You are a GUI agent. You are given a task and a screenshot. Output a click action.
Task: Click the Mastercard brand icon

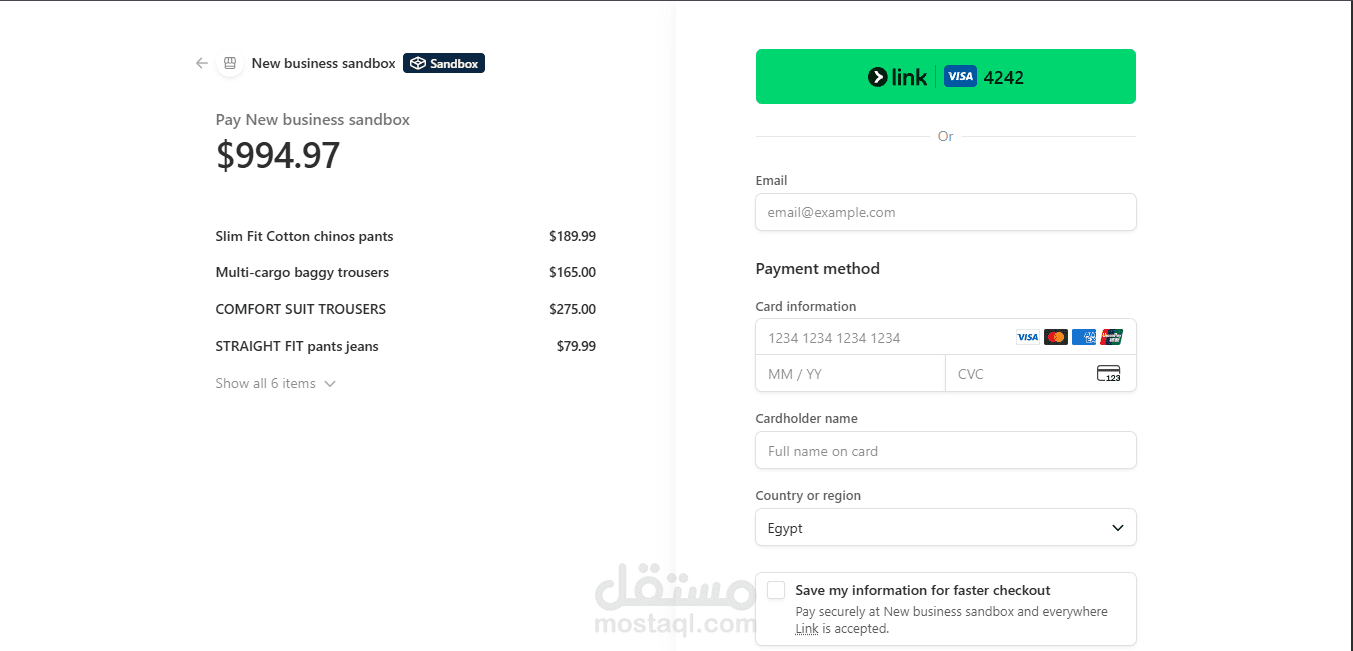point(1055,337)
